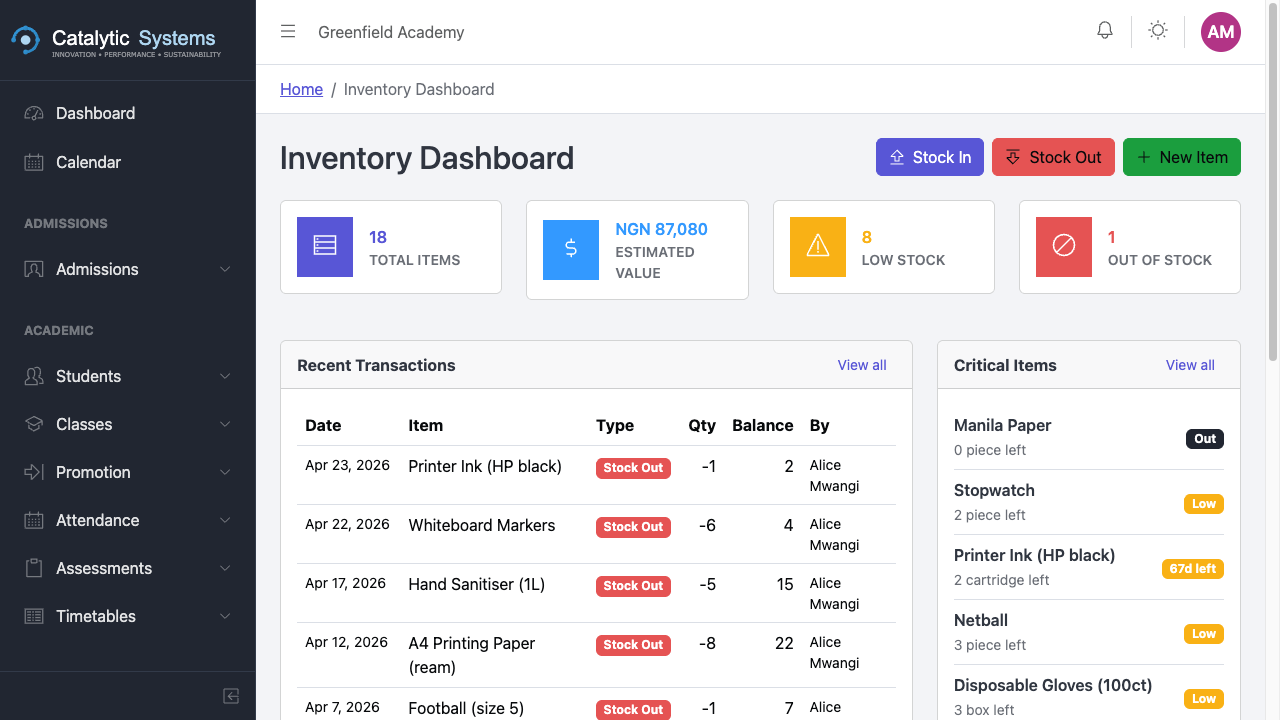Viewport: 1280px width, 720px height.
Task: Click the Students sidebar icon
Action: [x=34, y=376]
